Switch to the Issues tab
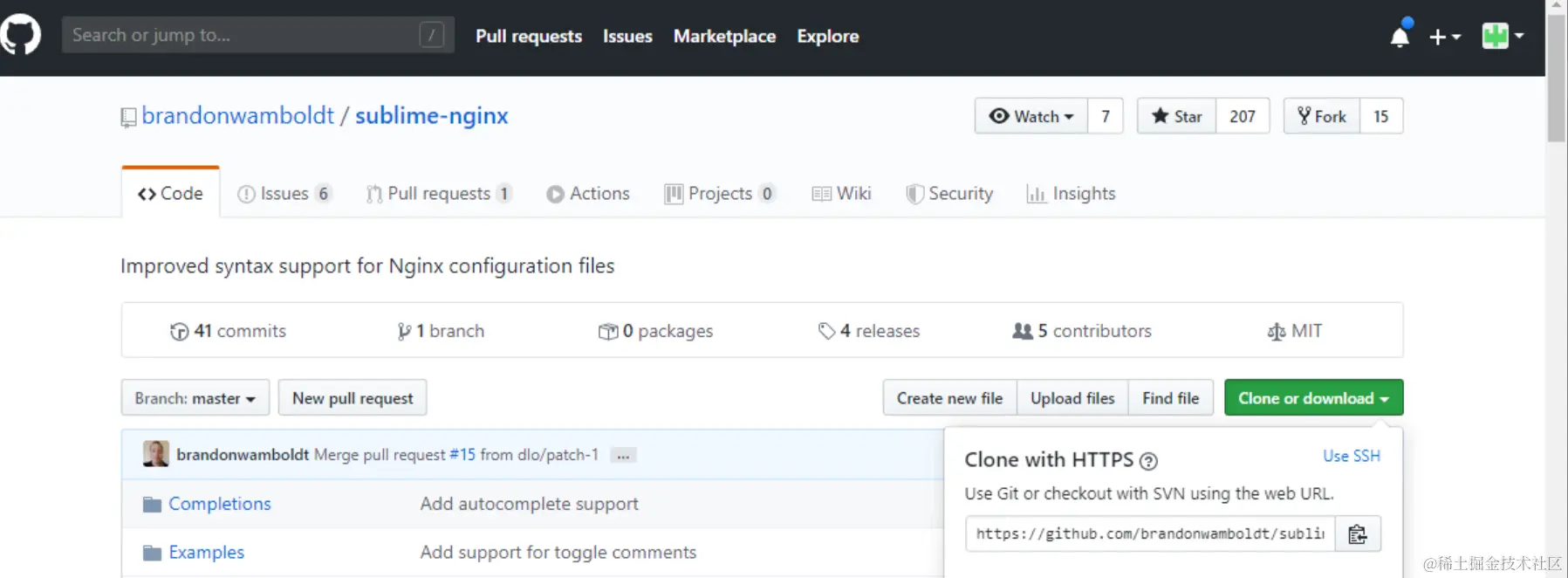 pyautogui.click(x=284, y=194)
